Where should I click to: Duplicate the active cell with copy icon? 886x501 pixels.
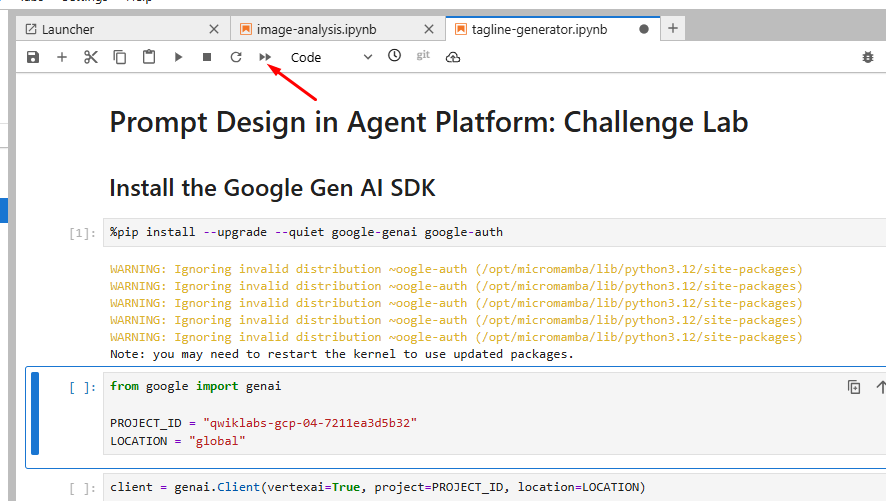[854, 387]
